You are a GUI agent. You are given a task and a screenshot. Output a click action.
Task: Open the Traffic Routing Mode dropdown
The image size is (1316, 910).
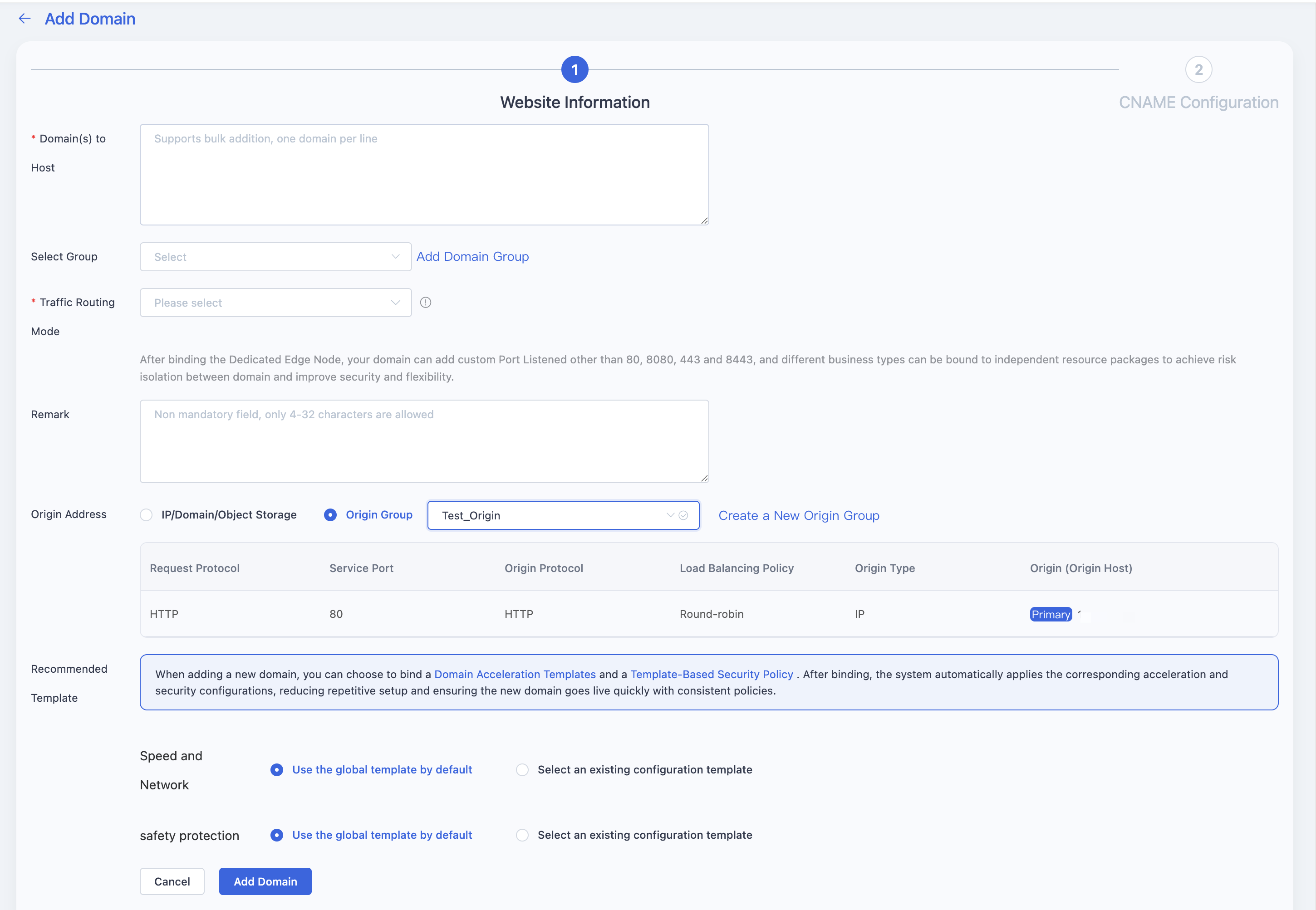point(275,303)
